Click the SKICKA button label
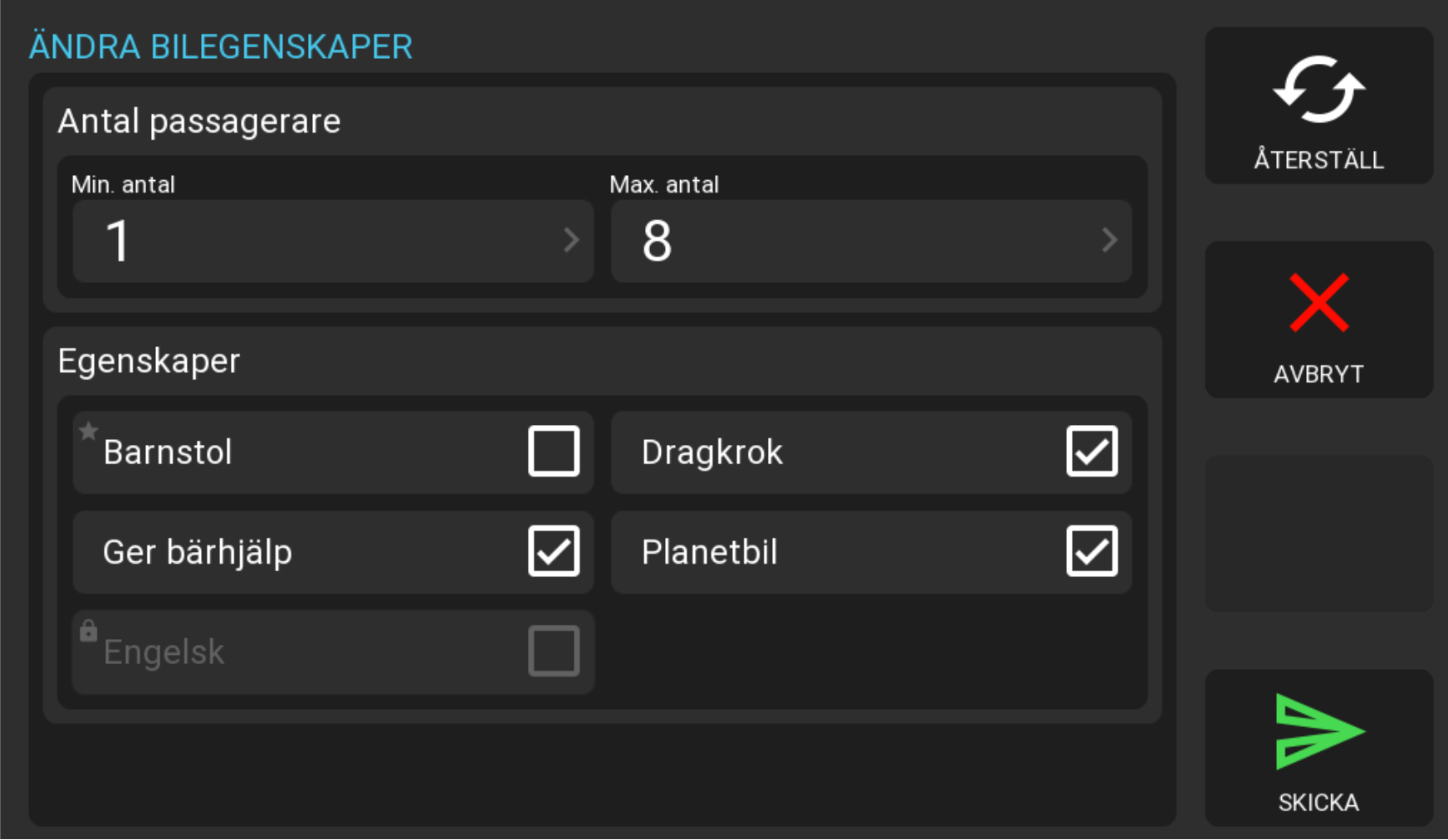Image resolution: width=1448 pixels, height=840 pixels. click(1318, 803)
